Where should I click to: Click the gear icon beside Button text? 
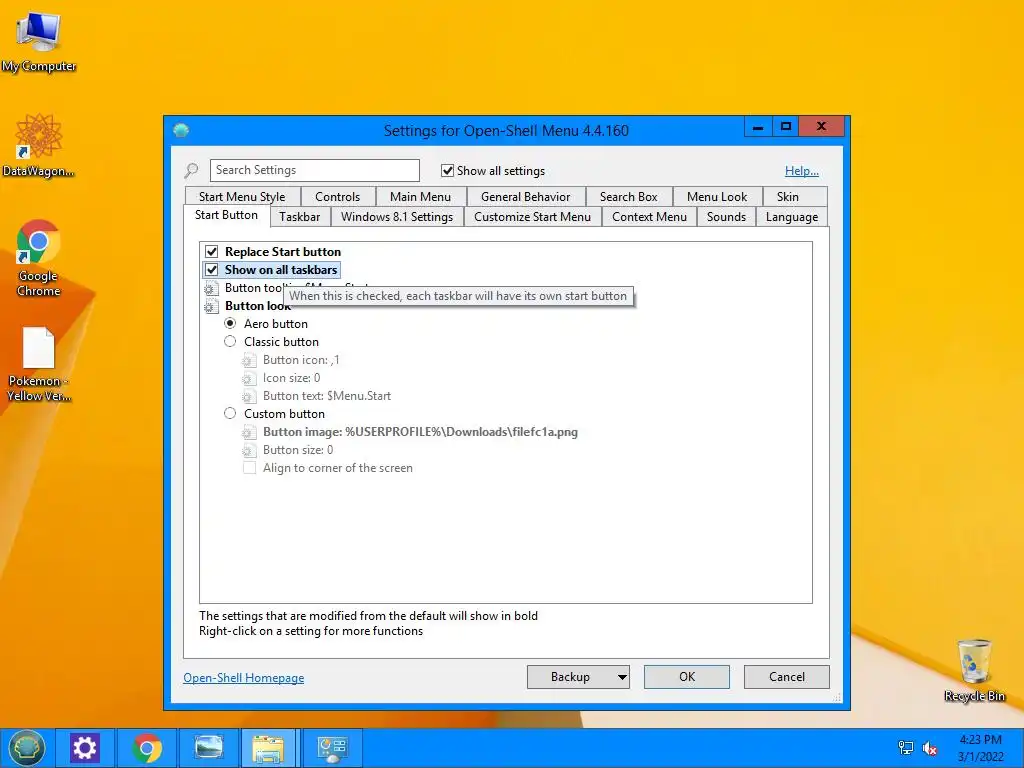249,396
